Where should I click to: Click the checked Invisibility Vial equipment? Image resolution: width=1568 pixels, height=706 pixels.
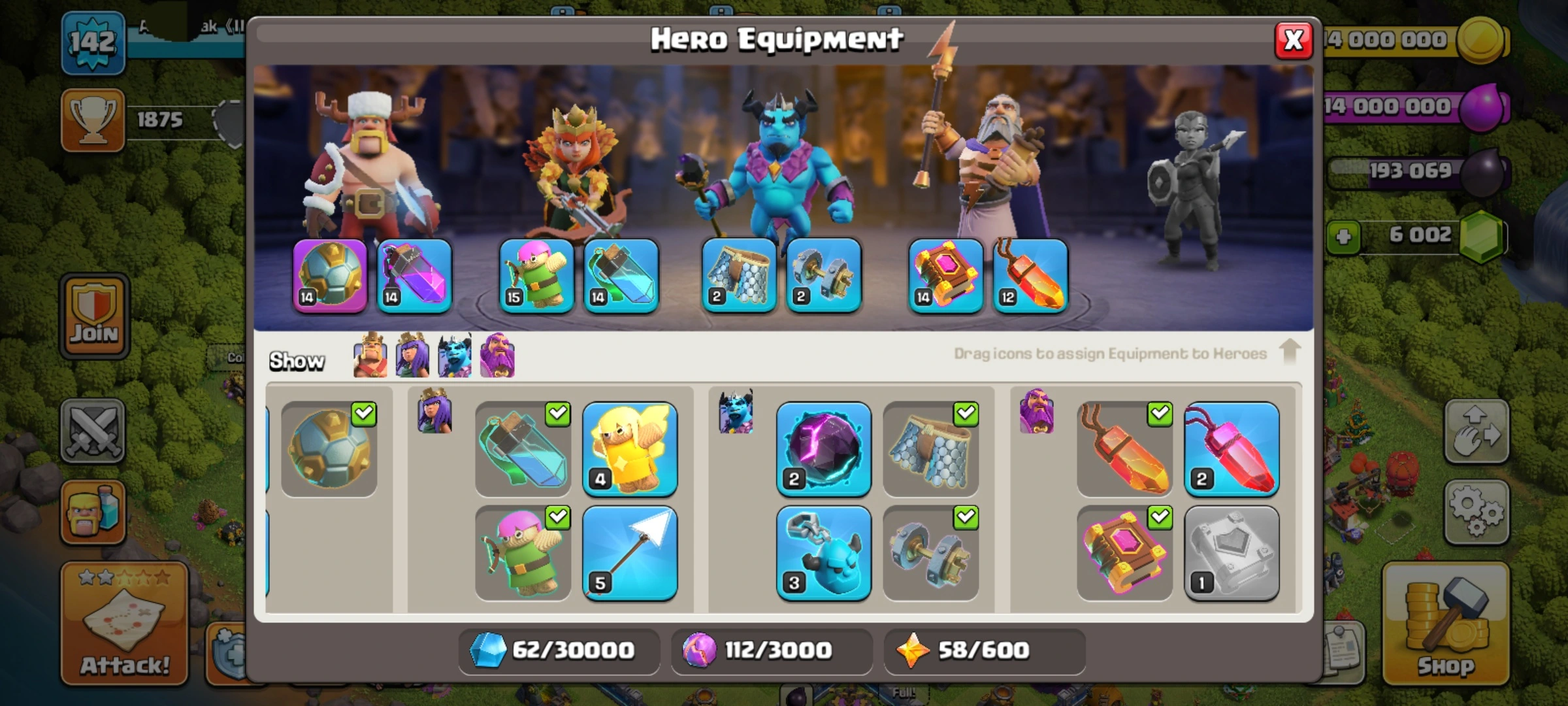tap(523, 449)
